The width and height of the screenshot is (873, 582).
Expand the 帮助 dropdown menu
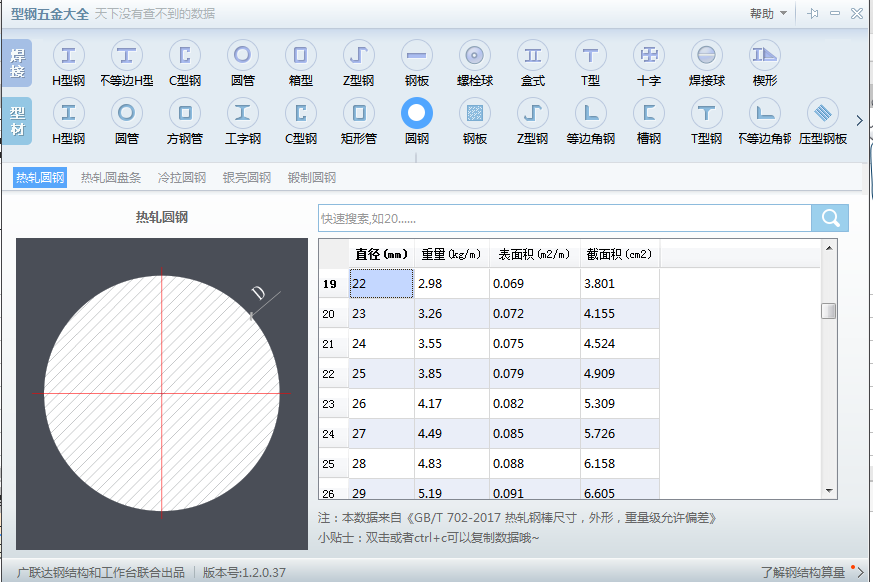(768, 13)
